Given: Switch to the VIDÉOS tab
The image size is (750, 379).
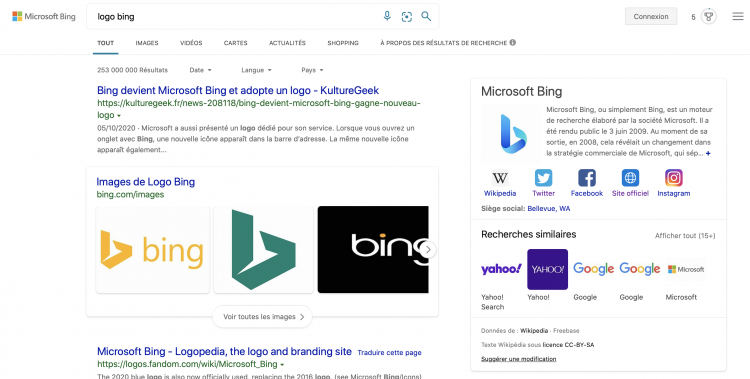Looking at the screenshot, I should pos(191,43).
